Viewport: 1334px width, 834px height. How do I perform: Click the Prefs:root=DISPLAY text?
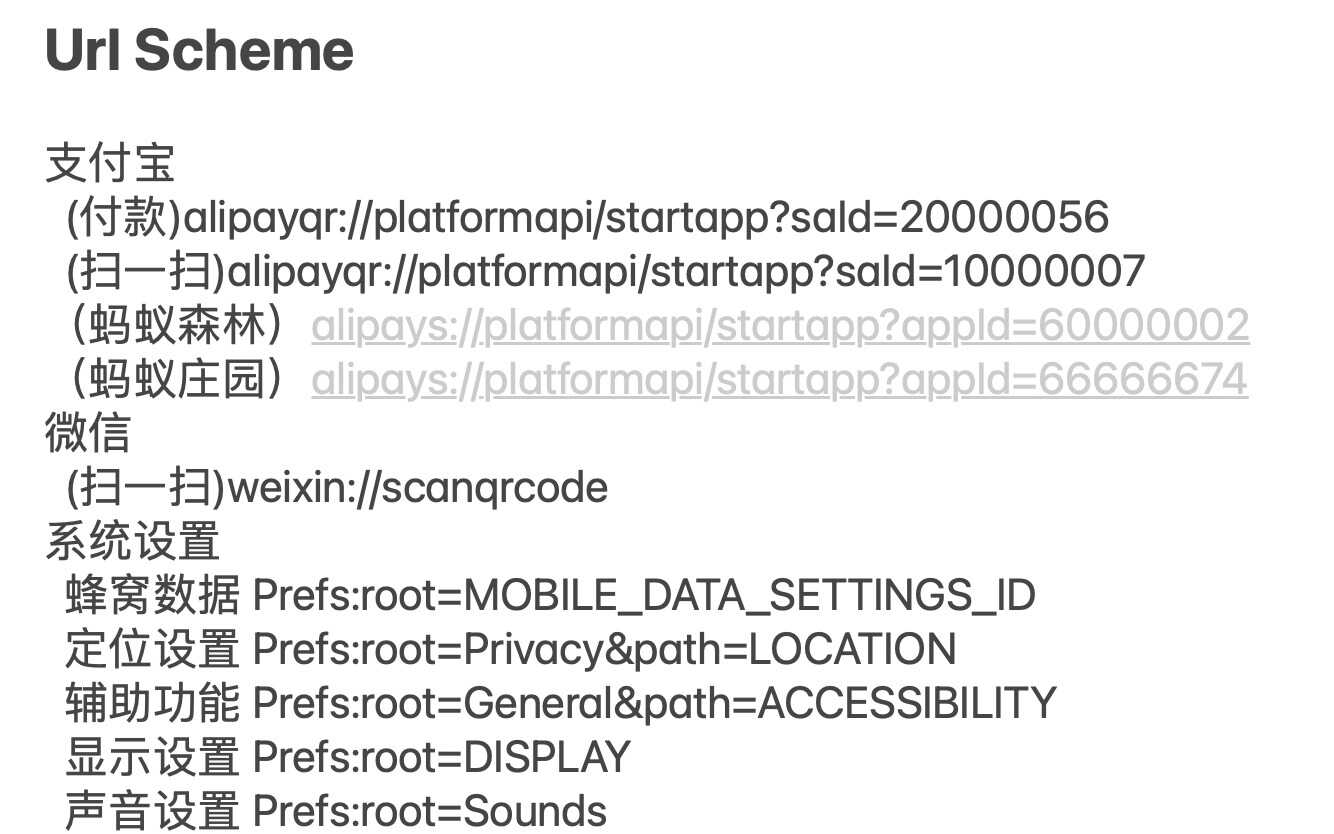tap(441, 758)
